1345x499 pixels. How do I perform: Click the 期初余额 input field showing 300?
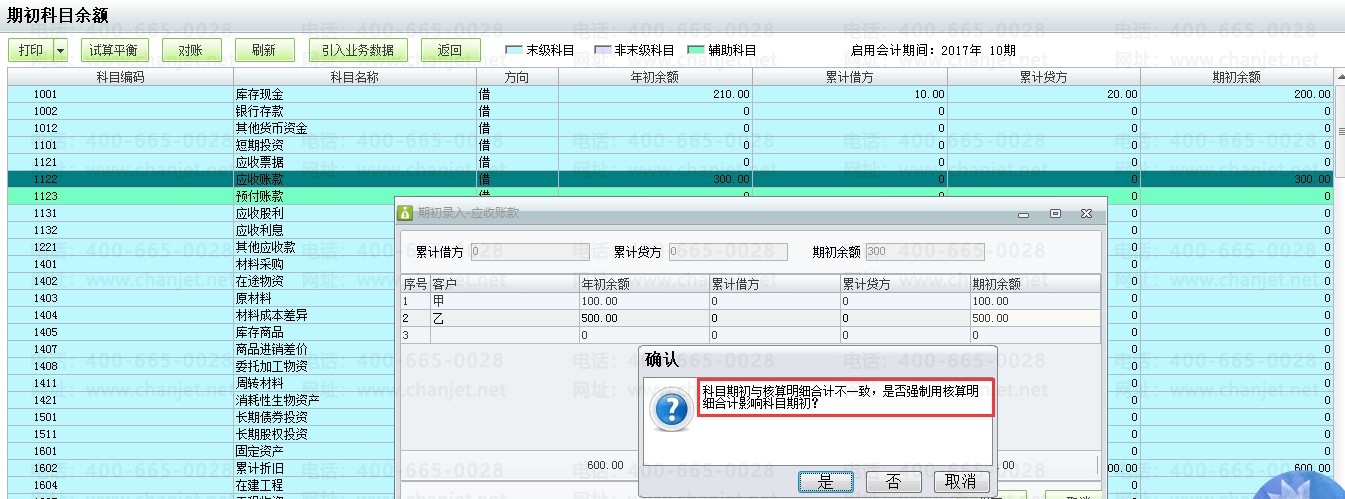924,252
